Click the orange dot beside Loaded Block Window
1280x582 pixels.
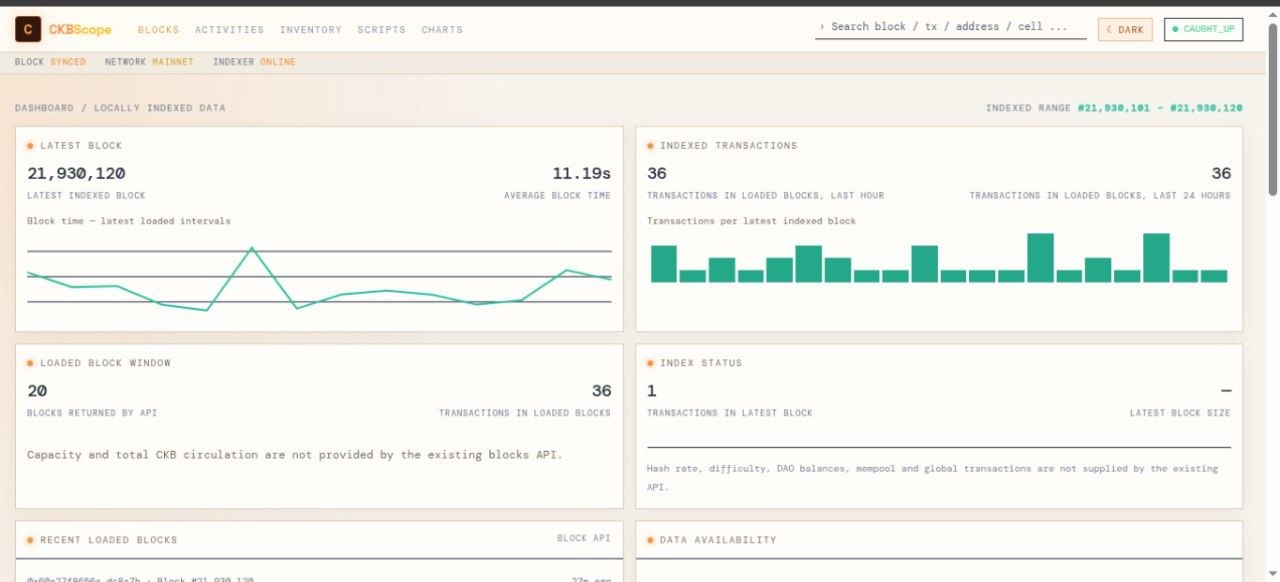tap(30, 363)
